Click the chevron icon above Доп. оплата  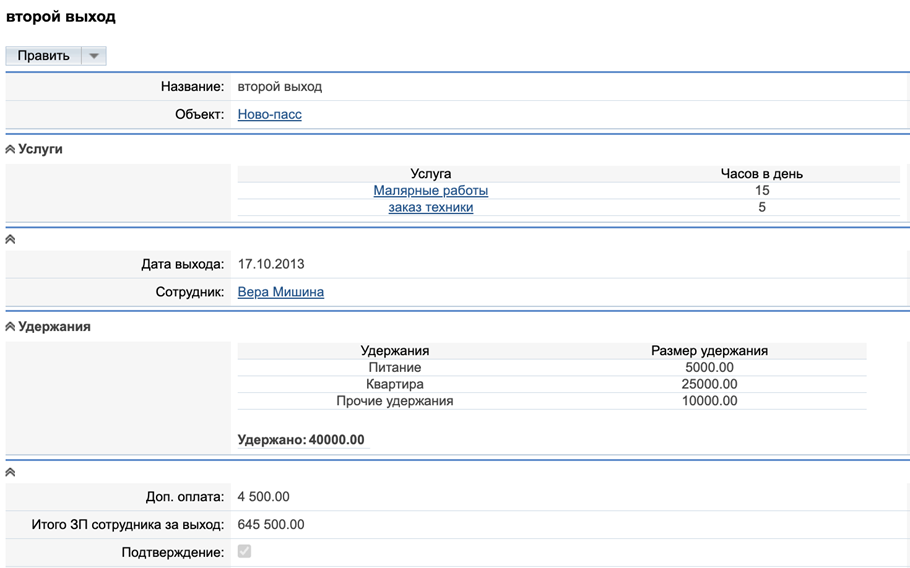11,472
